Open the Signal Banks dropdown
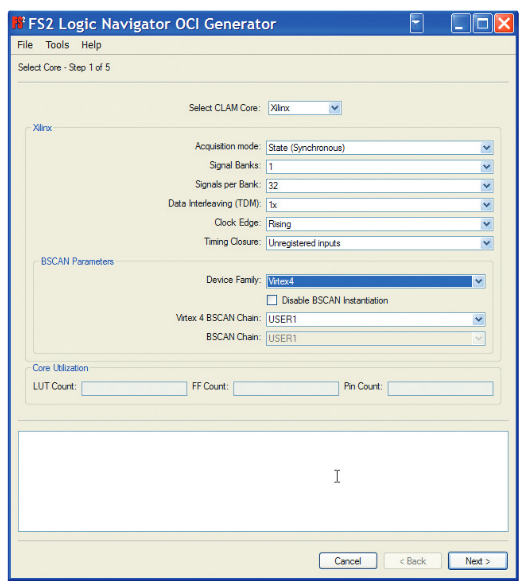 pos(486,166)
